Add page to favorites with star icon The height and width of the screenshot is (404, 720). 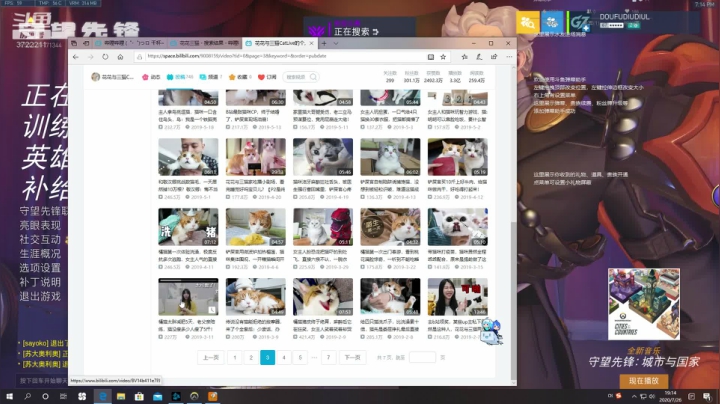coord(443,57)
